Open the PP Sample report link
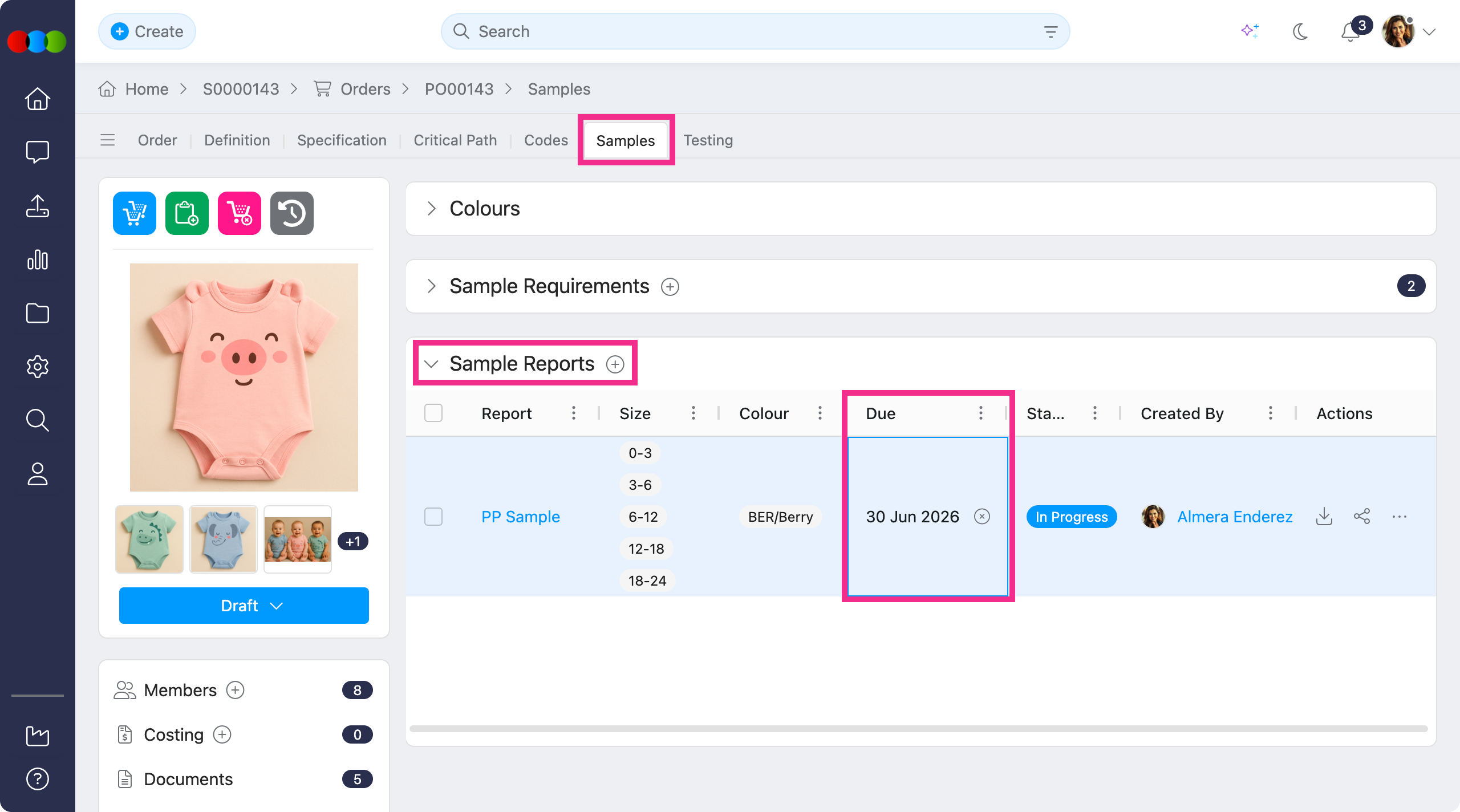 point(521,517)
